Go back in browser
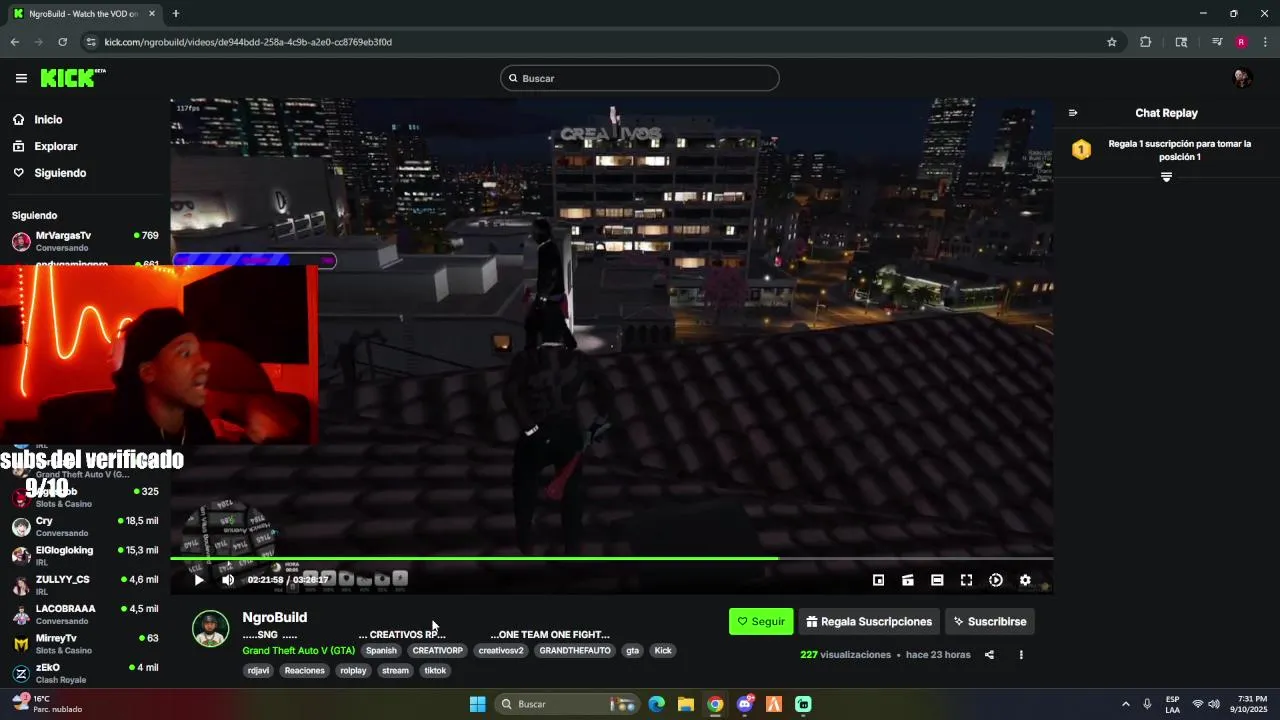The image size is (1280, 720). click(x=14, y=42)
